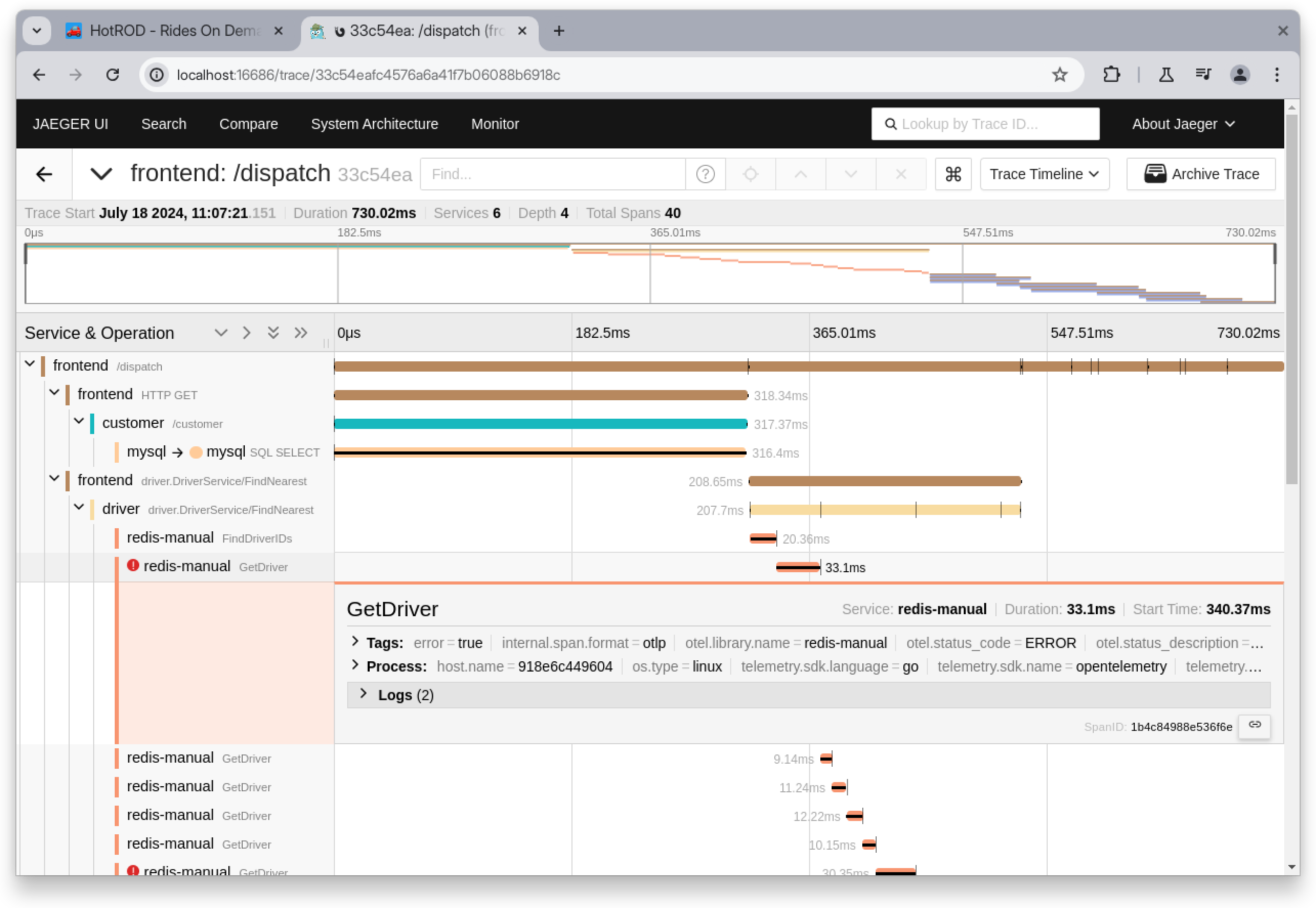The width and height of the screenshot is (1316, 908).
Task: Collapse the customer /customer span row
Action: pos(79,421)
